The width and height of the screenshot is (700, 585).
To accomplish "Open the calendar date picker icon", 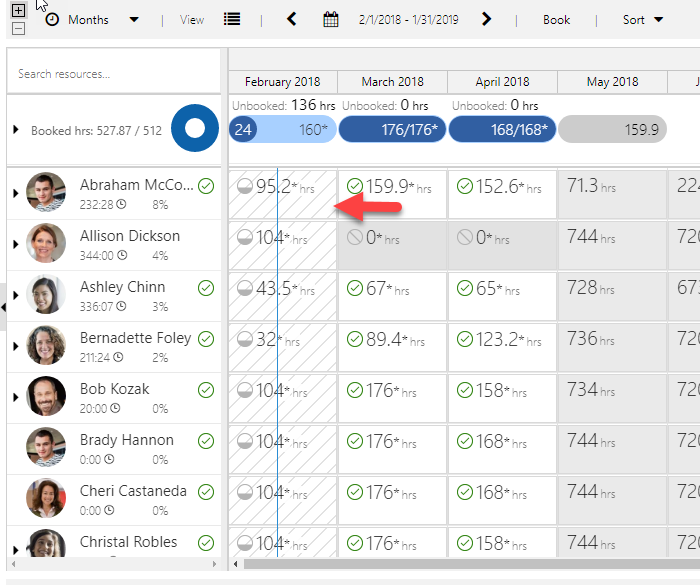I will 331,19.
